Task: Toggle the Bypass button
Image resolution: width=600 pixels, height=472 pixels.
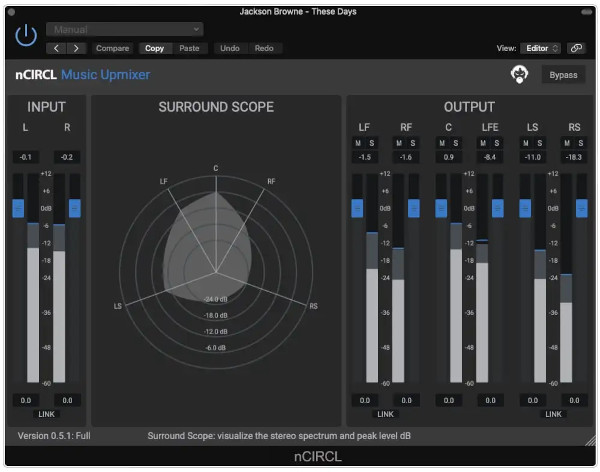Action: [563, 75]
